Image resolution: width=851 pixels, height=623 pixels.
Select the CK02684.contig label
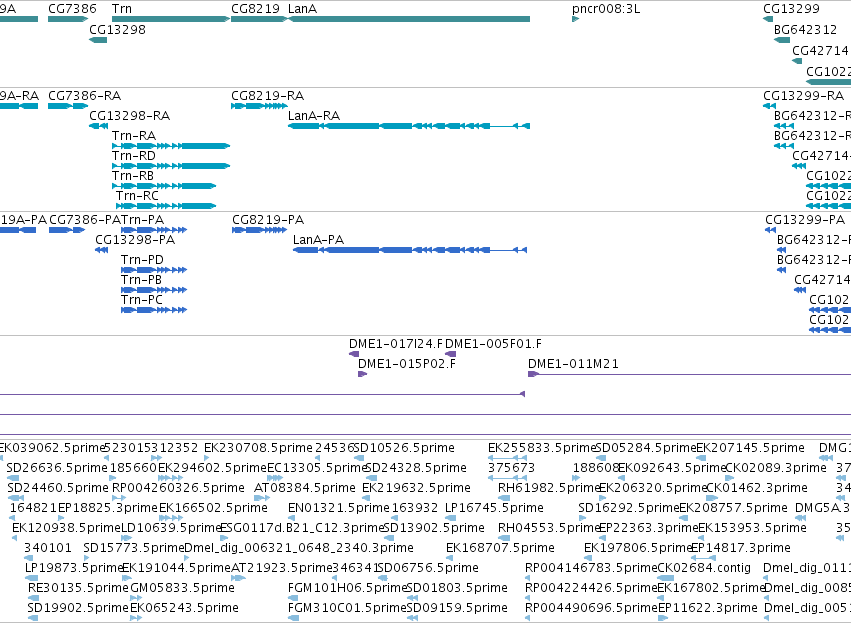(x=704, y=568)
